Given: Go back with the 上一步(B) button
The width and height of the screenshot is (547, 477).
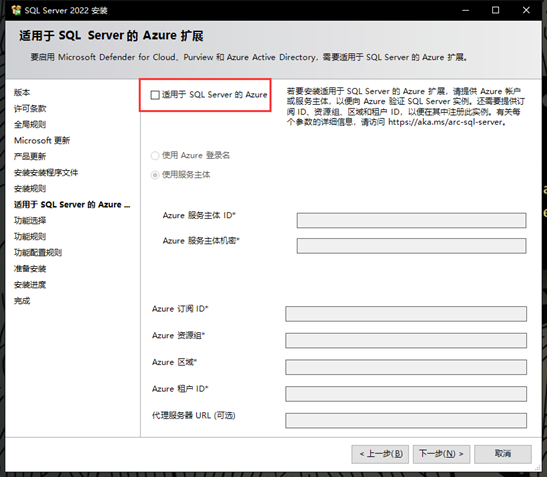Looking at the screenshot, I should 380,454.
